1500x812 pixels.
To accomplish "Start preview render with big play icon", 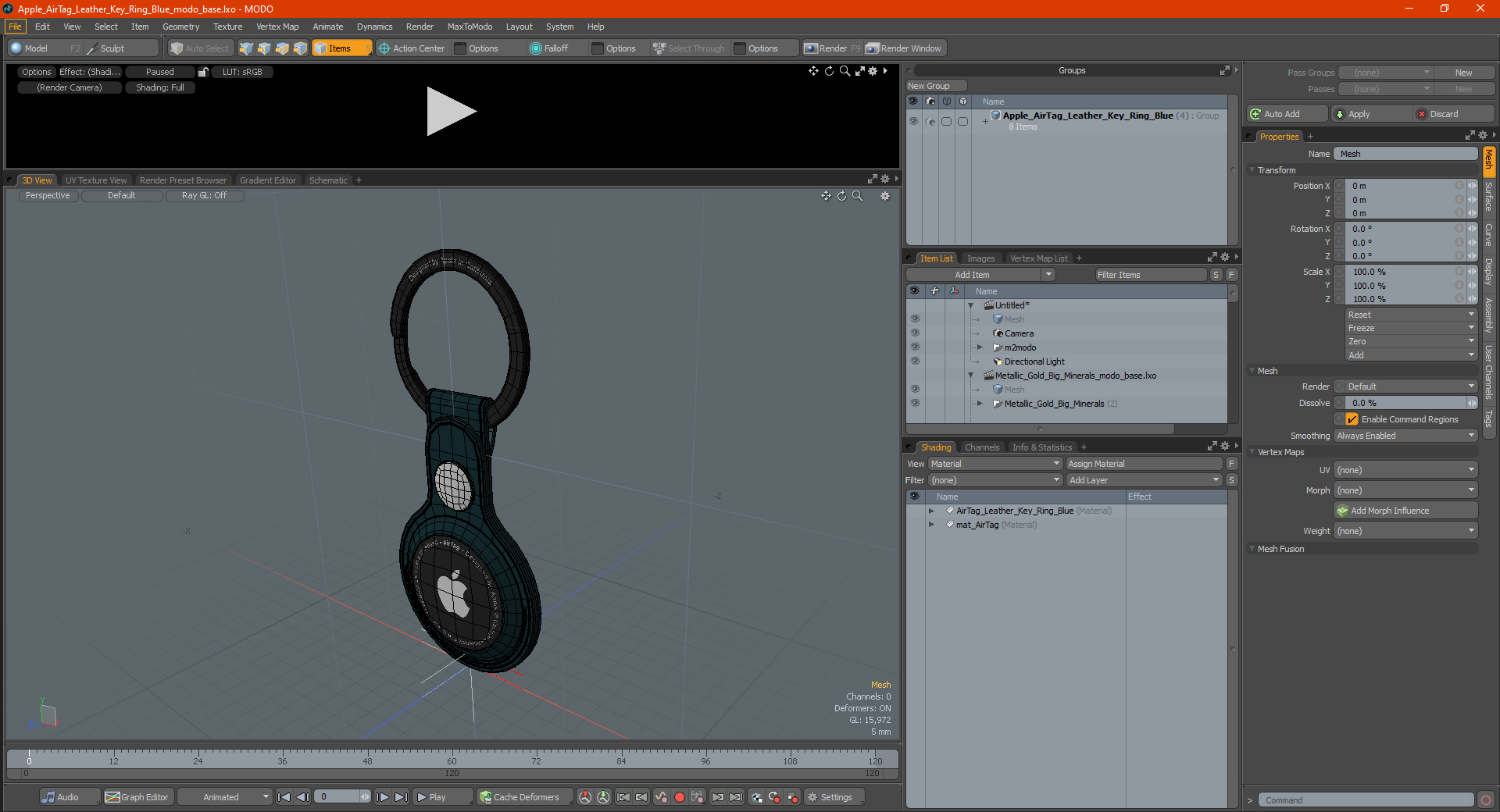I will pyautogui.click(x=451, y=112).
